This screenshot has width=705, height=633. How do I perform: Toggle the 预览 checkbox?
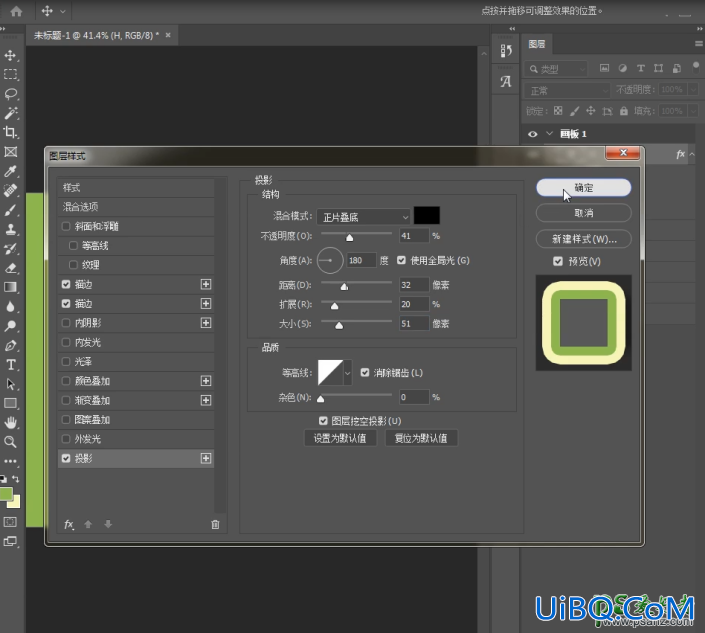(558, 261)
